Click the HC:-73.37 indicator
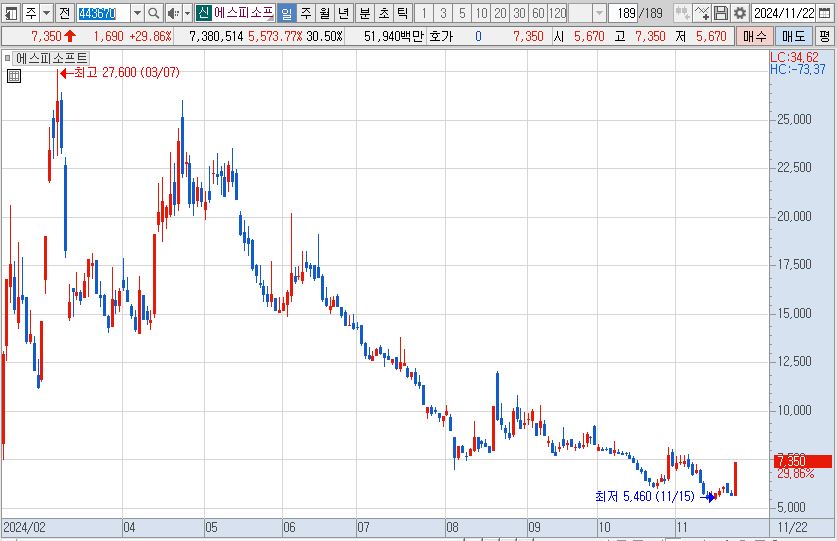The width and height of the screenshot is (837, 541). [797, 69]
